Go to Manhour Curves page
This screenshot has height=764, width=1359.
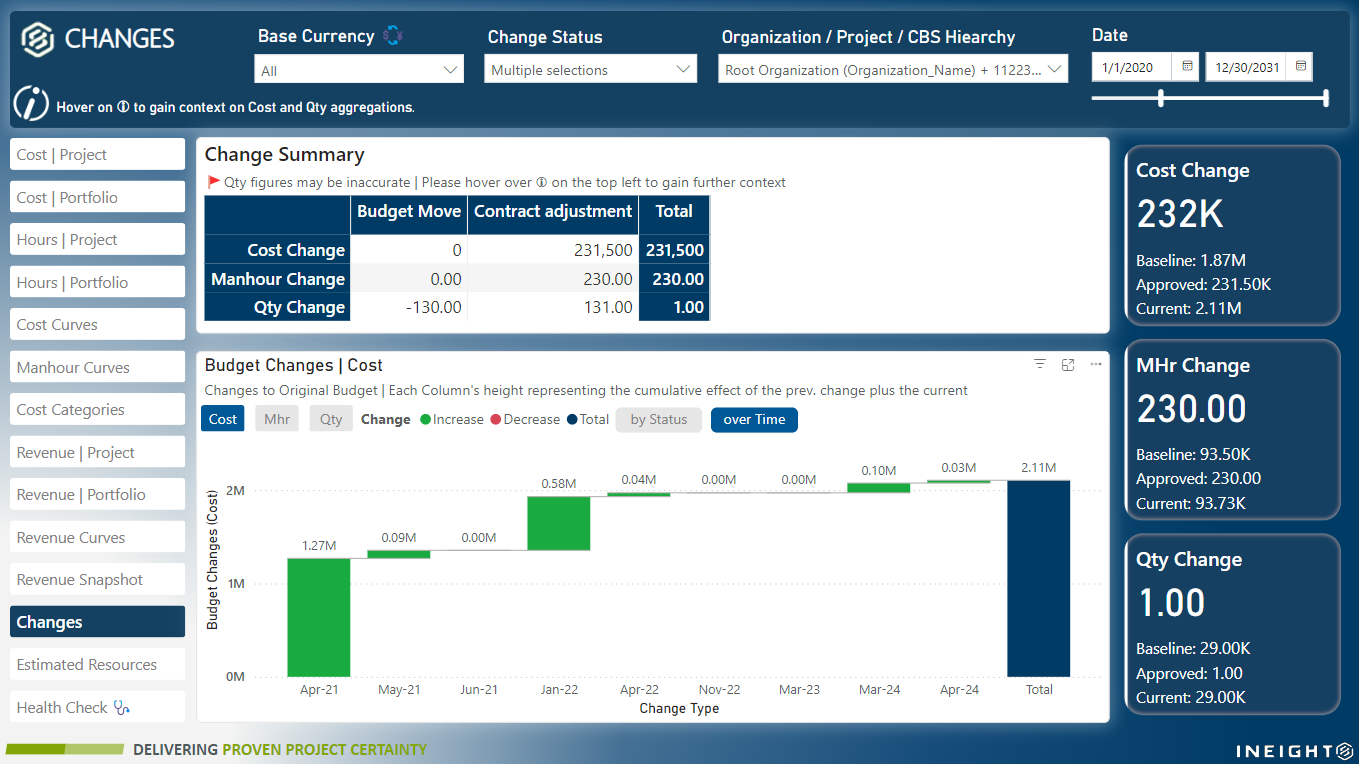[x=97, y=367]
